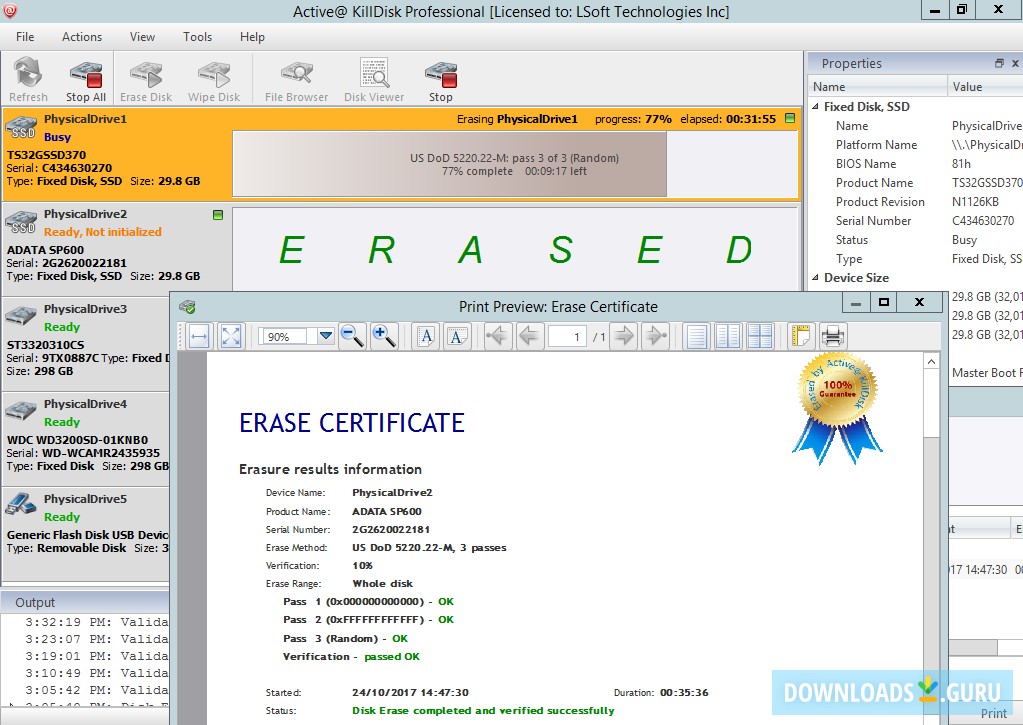Click the page number input field
Viewport: 1023px width, 725px height.
coord(566,337)
